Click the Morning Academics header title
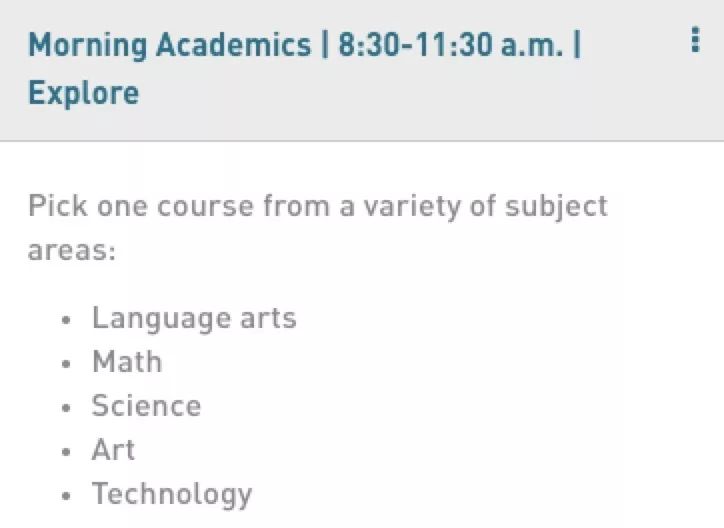724x528 pixels. click(x=169, y=46)
